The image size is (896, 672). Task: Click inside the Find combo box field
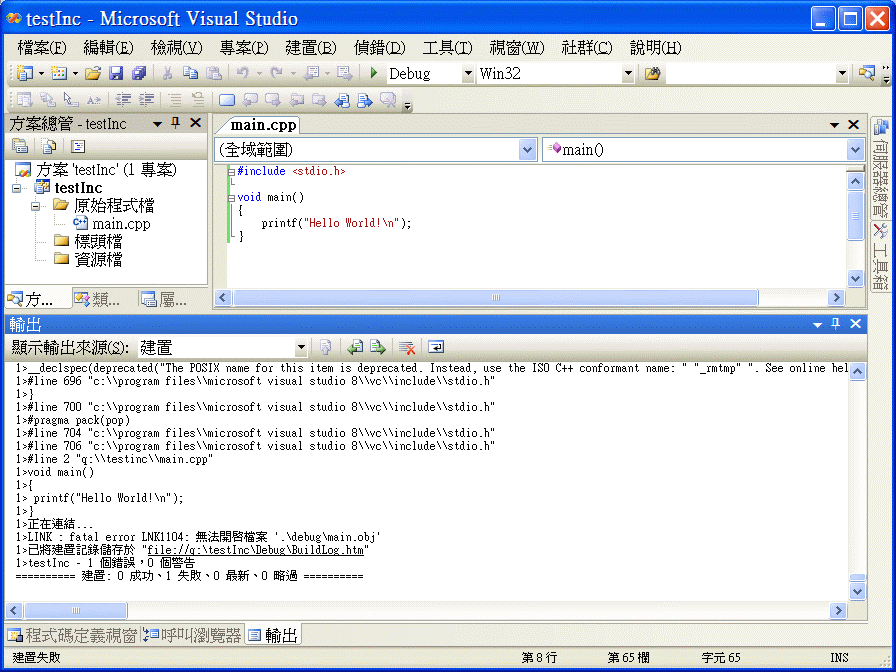[750, 73]
